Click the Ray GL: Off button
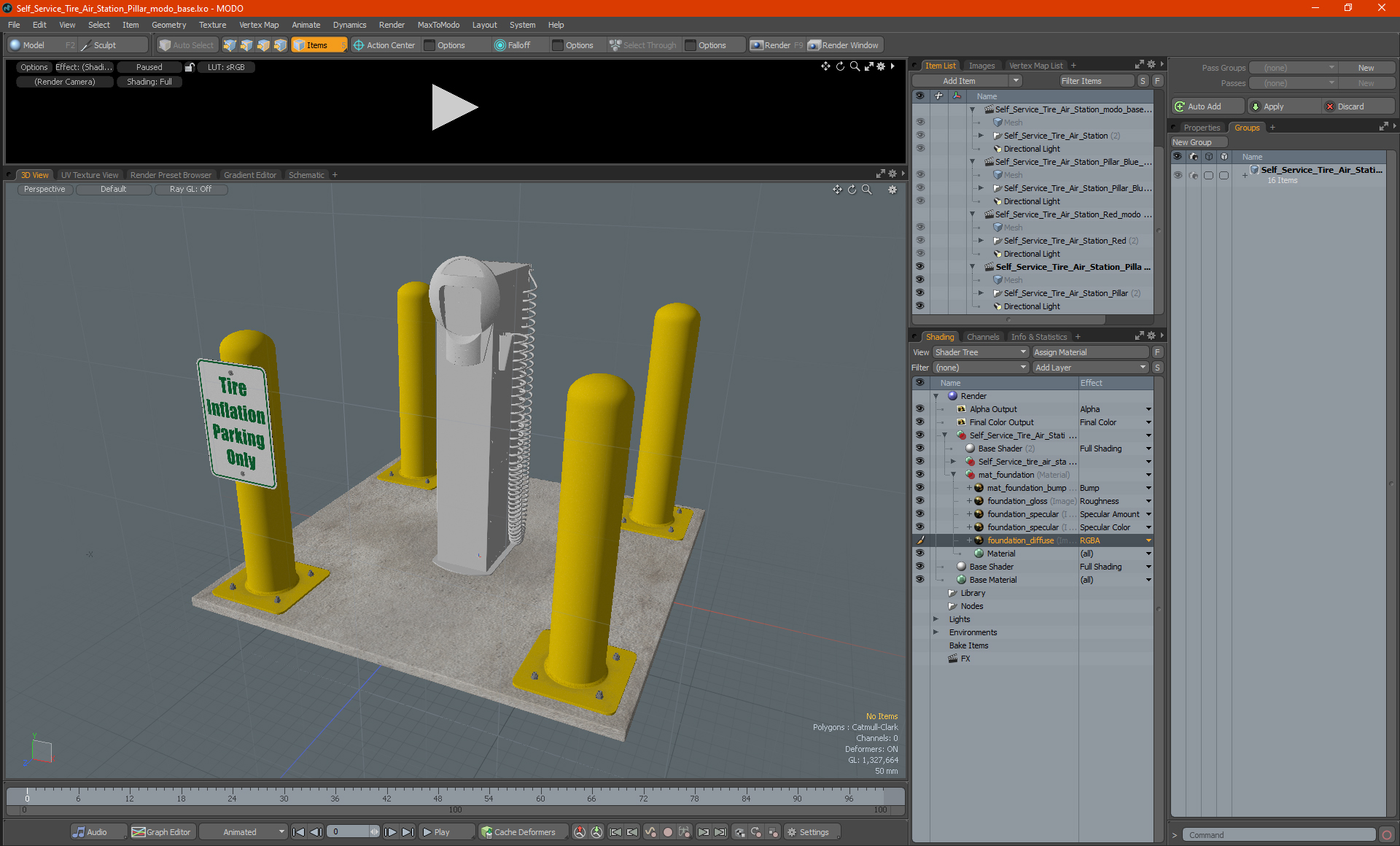The width and height of the screenshot is (1400, 846). click(x=190, y=190)
